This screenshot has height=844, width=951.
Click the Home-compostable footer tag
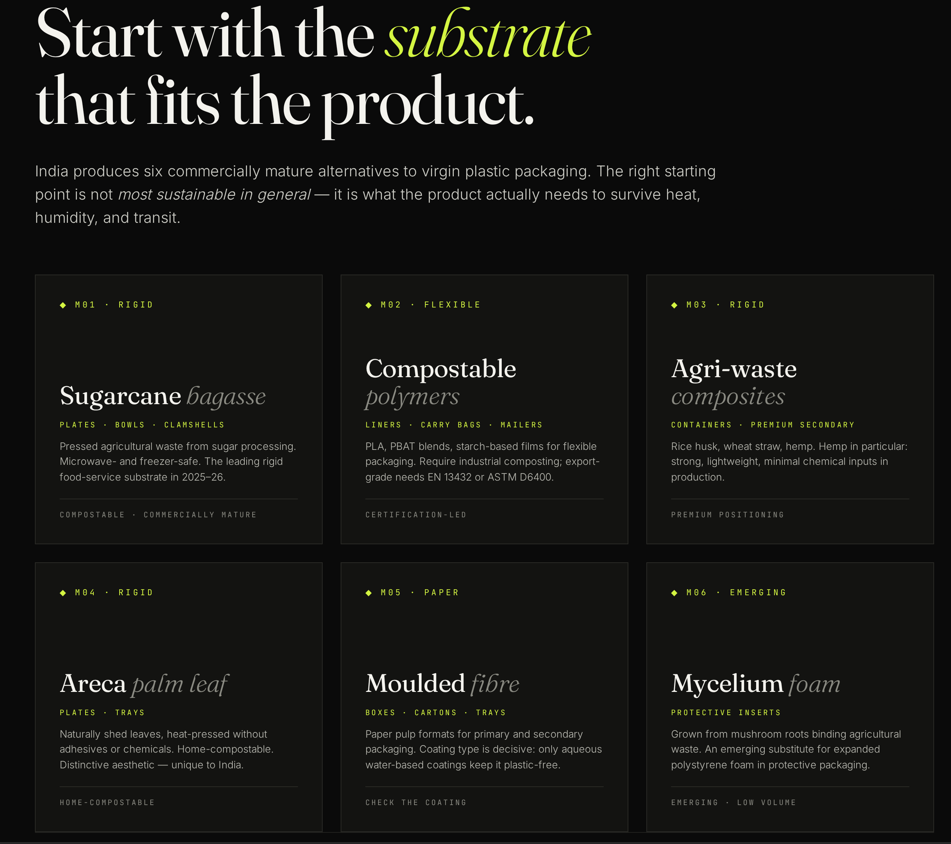pyautogui.click(x=107, y=802)
